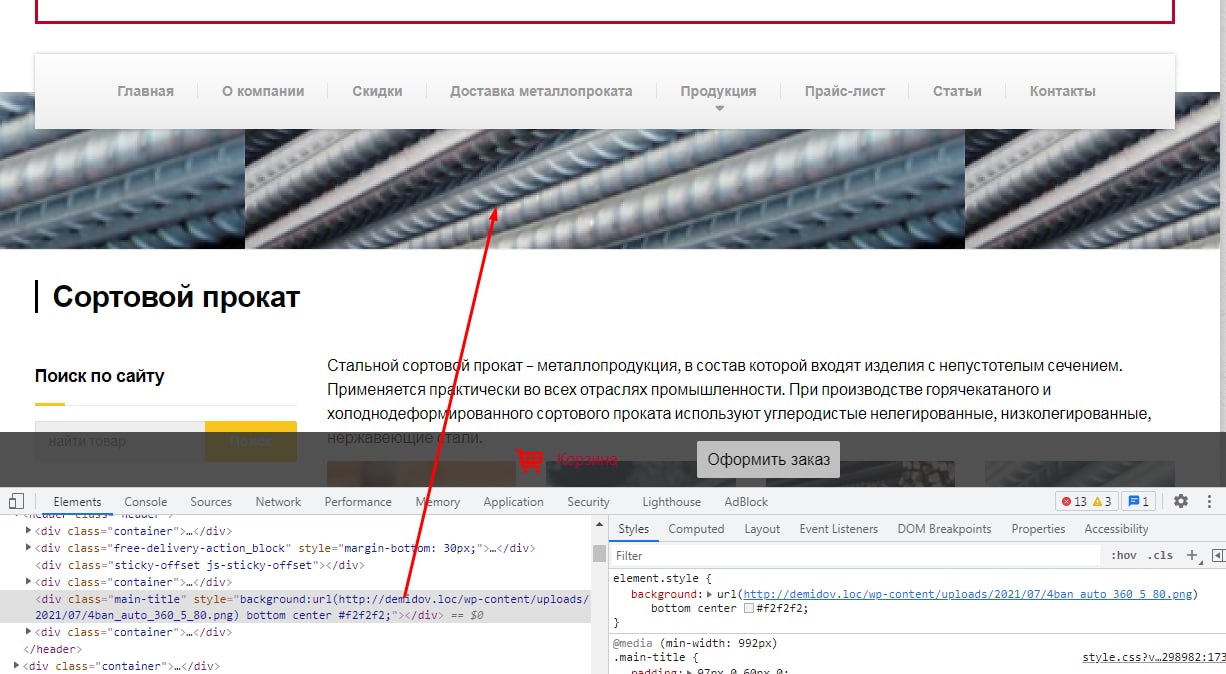1226x674 pixels.
Task: Open the DevTools three-dot customize menu
Action: pos(1209,502)
